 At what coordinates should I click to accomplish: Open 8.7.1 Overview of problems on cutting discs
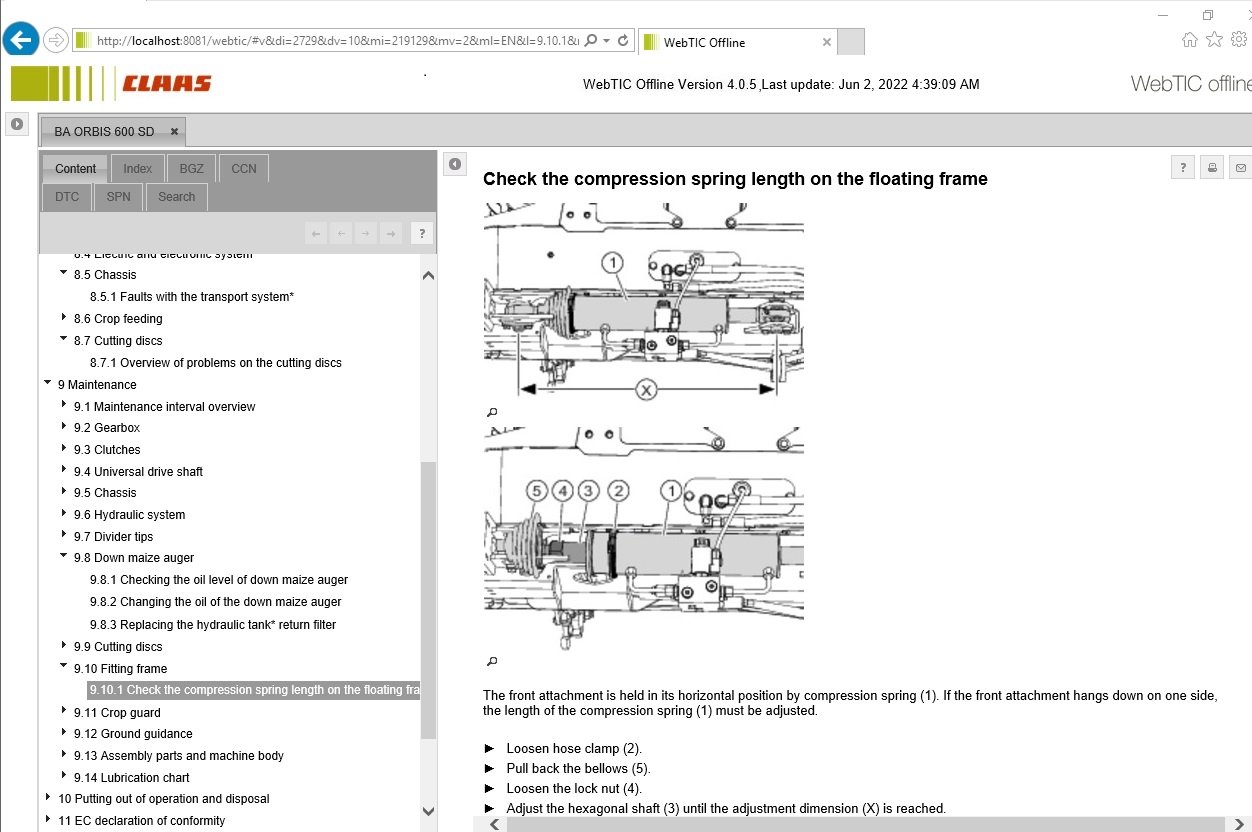coord(216,363)
